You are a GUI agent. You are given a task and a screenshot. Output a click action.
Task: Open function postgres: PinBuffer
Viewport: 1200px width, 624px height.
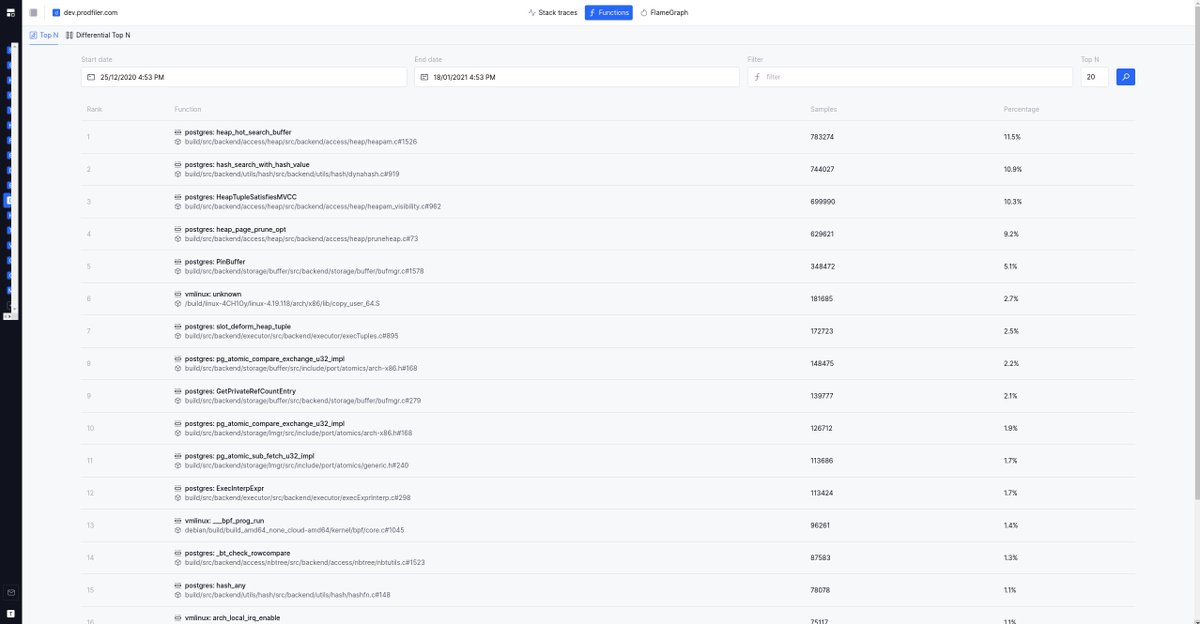coord(215,261)
